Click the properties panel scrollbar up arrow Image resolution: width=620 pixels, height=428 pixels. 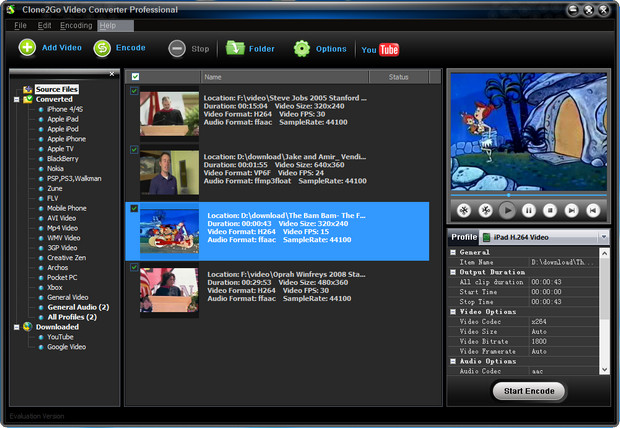click(x=604, y=253)
